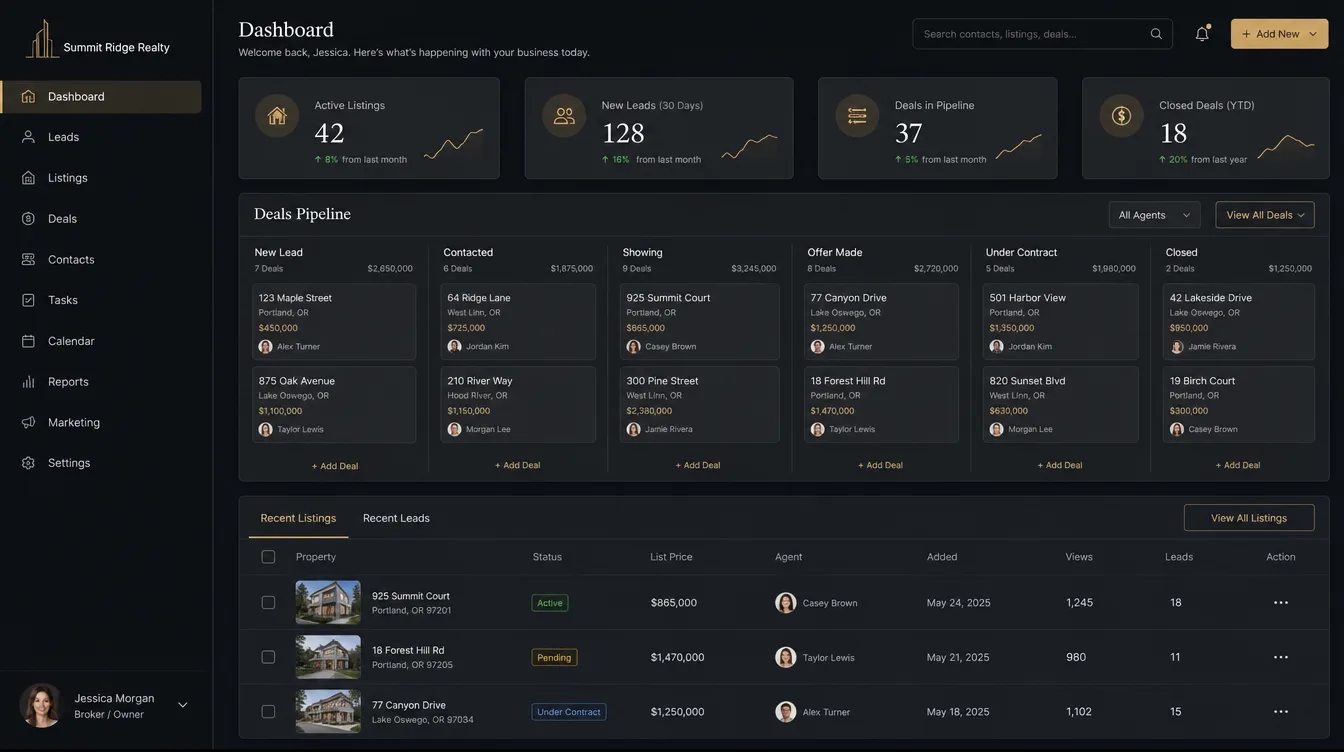Screen dimensions: 1344x752
Task: Check the 77 Canyon Drive listing checkbox
Action: pyautogui.click(x=268, y=712)
